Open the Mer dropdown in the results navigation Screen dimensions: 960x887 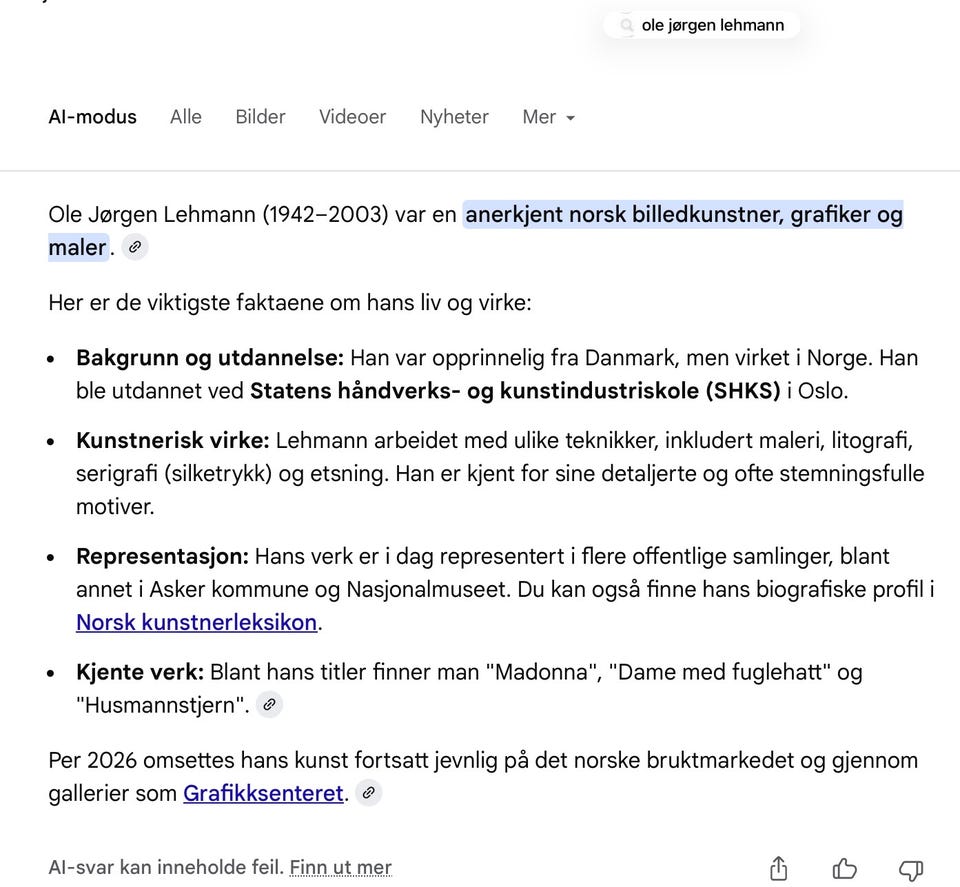(x=548, y=117)
